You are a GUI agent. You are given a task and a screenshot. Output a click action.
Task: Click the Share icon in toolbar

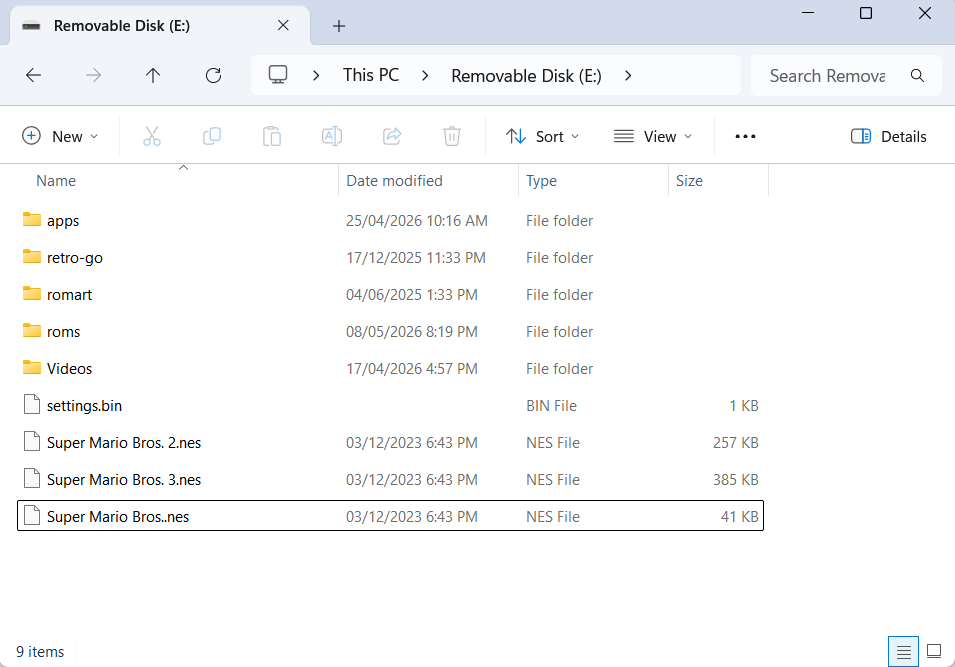392,136
